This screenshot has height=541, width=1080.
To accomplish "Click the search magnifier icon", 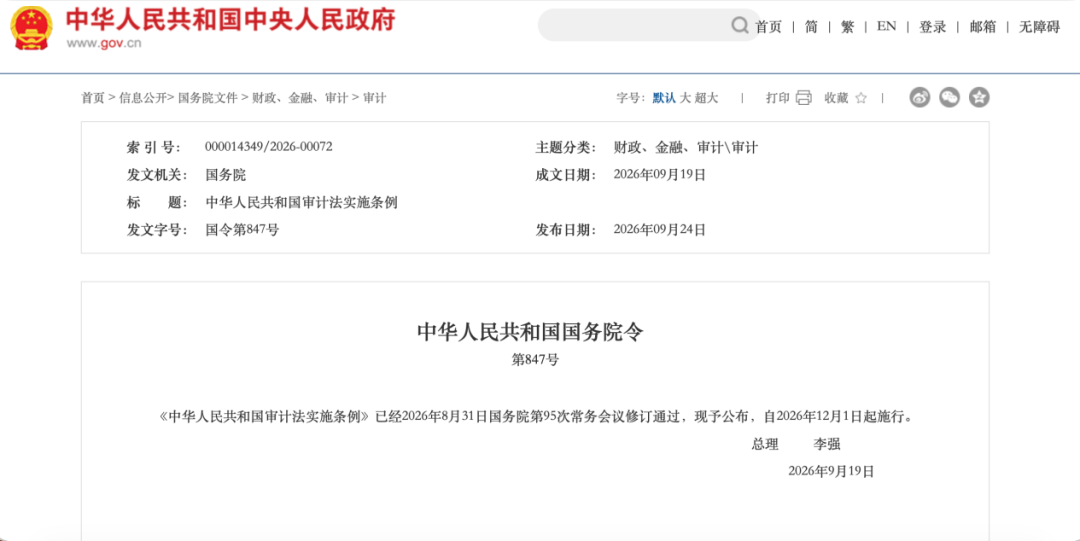I will pos(740,25).
